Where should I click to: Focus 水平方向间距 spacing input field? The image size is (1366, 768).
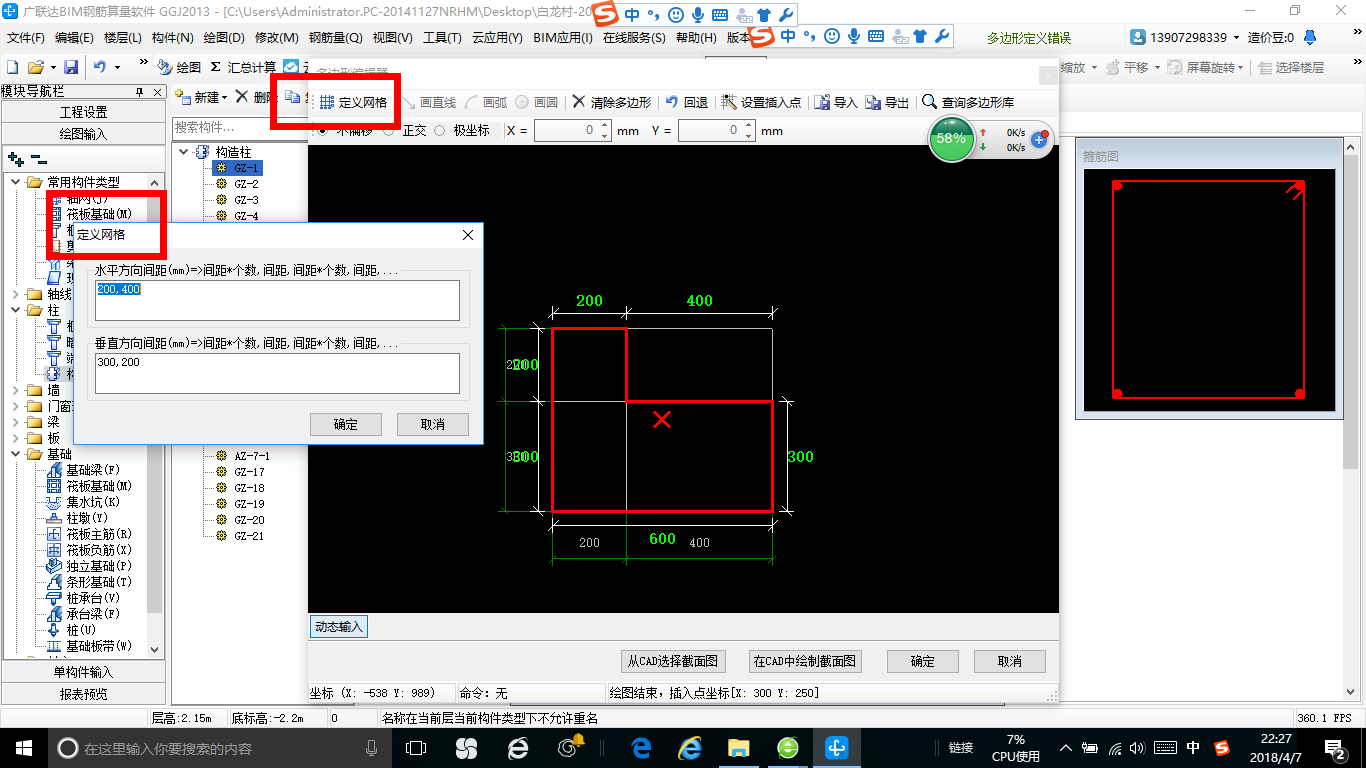[278, 300]
